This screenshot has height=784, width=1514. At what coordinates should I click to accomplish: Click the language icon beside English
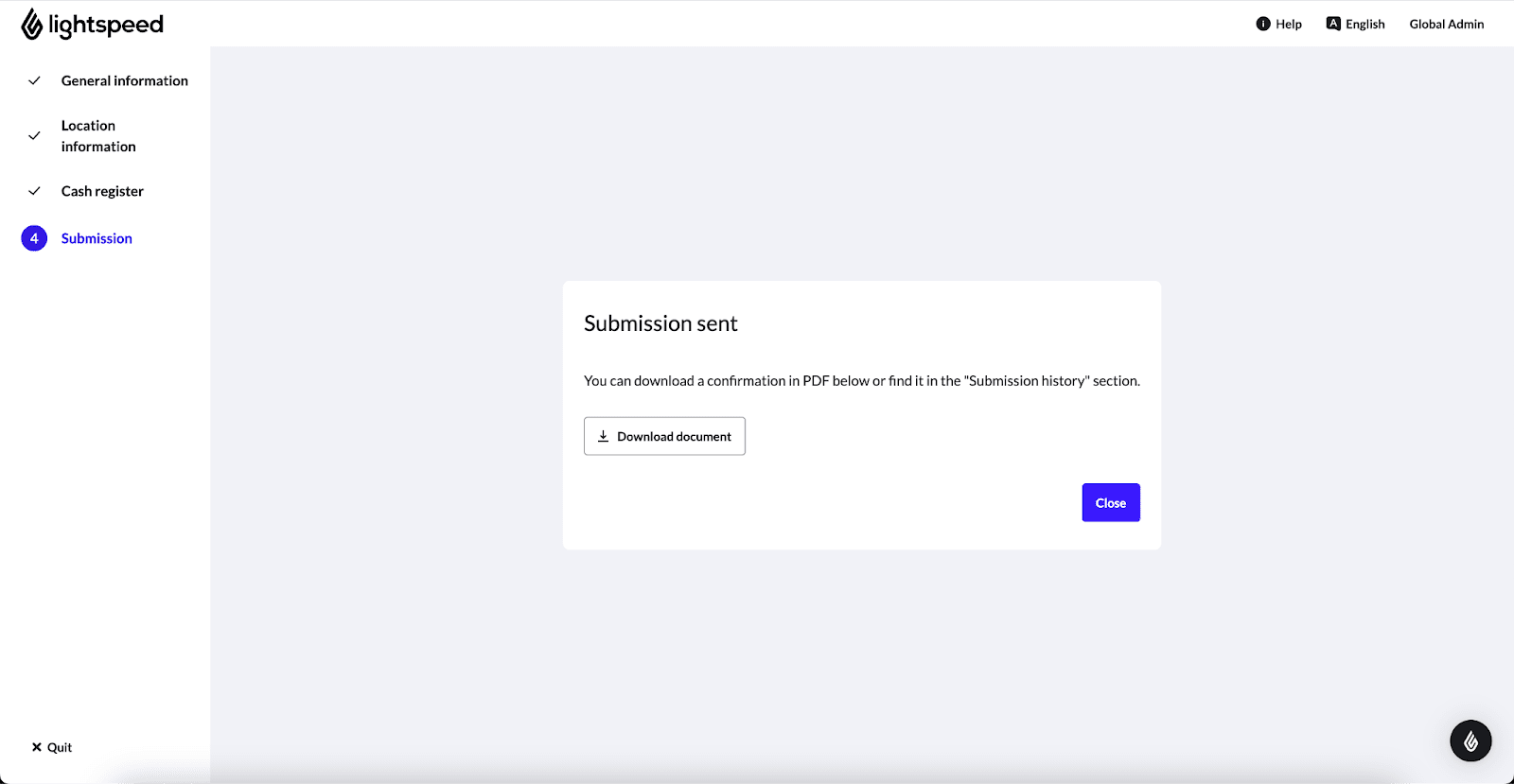point(1333,24)
